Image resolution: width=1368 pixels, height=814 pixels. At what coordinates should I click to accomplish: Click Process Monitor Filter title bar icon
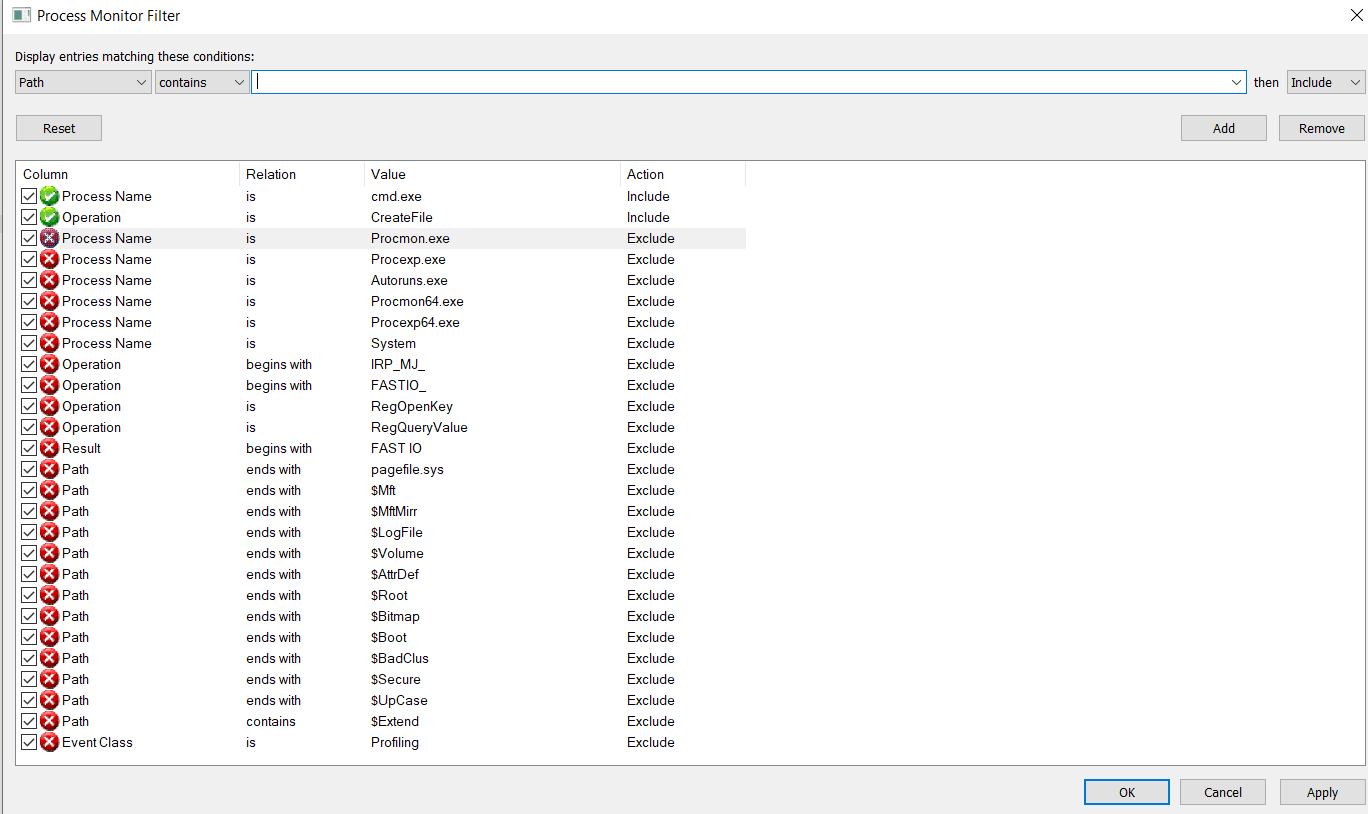point(21,16)
